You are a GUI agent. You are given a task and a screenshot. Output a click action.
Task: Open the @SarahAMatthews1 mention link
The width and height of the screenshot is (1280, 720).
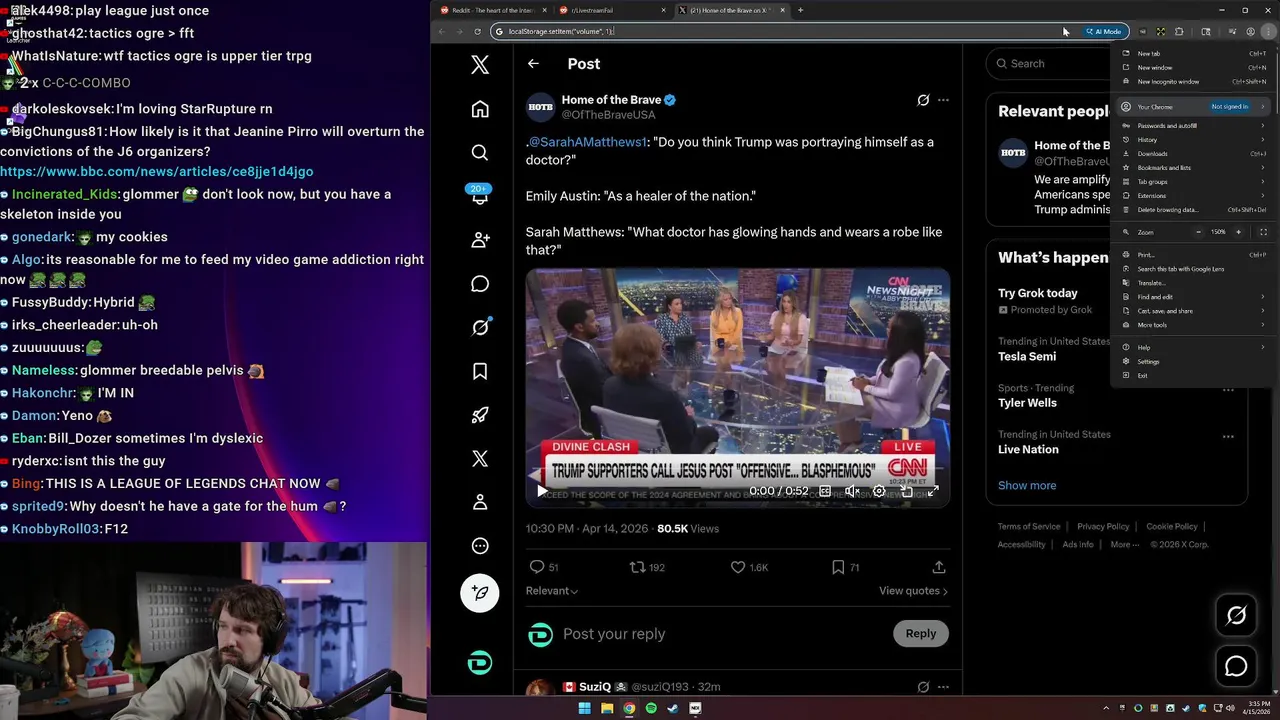(588, 142)
